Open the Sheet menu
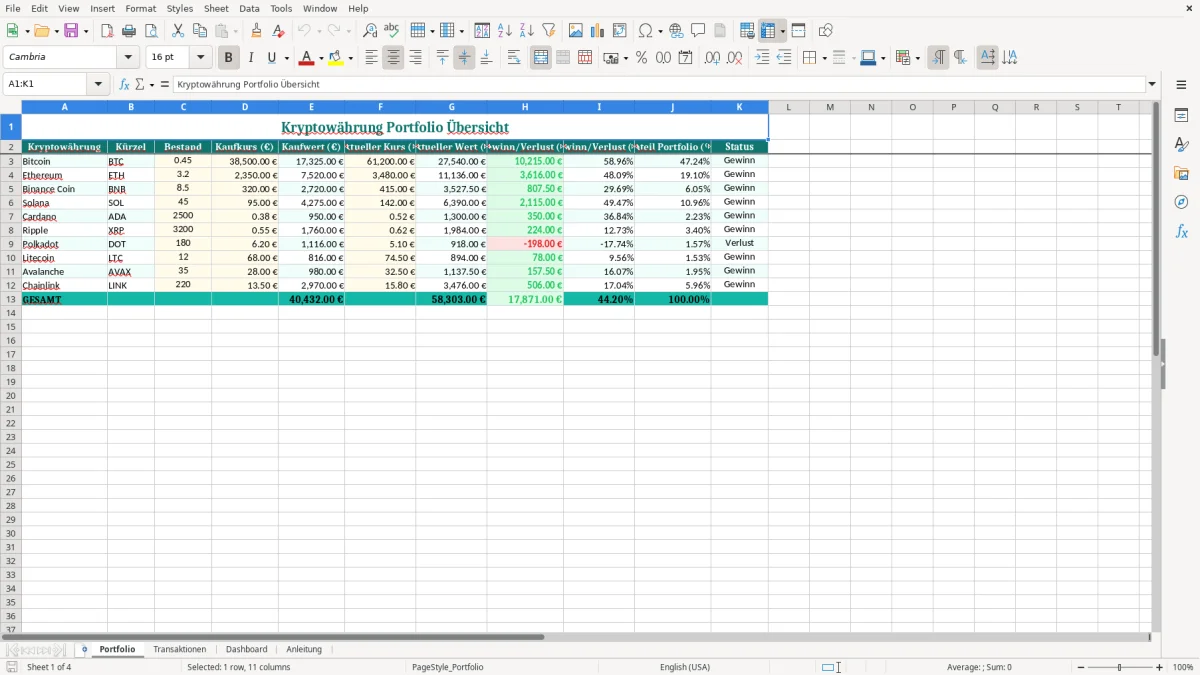The image size is (1200, 675). pos(216,8)
